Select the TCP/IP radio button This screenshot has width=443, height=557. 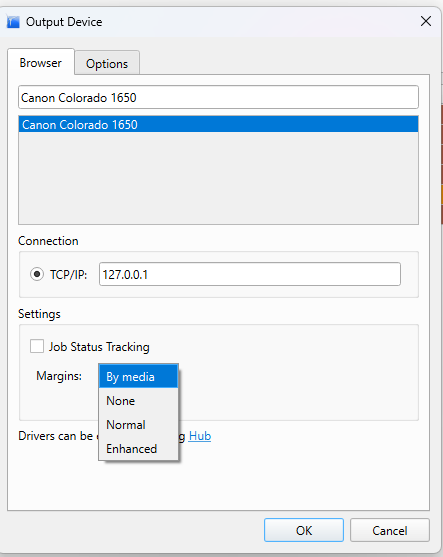pos(37,274)
